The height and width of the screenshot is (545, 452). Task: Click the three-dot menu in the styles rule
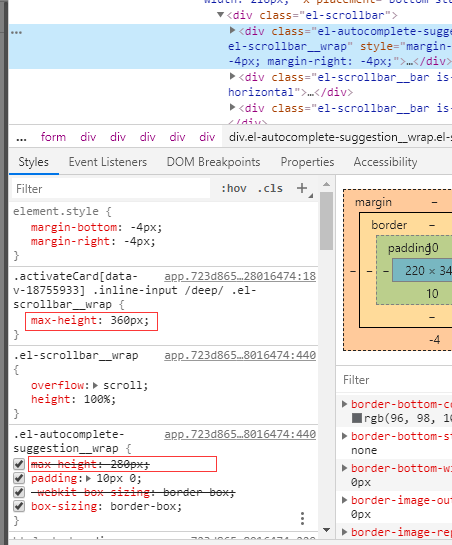[x=302, y=518]
